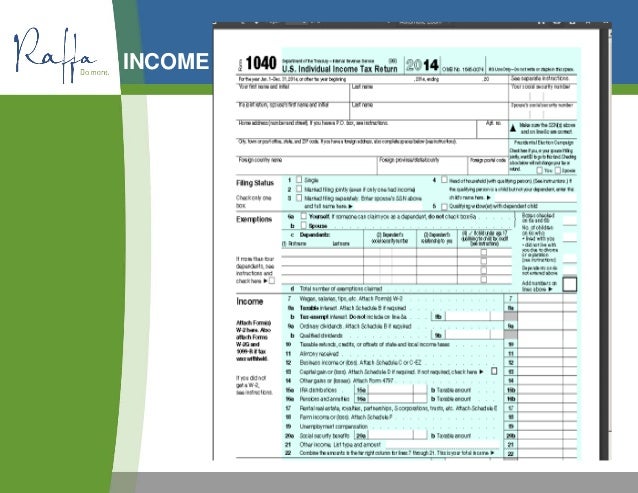The height and width of the screenshot is (493, 638).
Task: Click the Form 1040 number heading
Action: (261, 63)
